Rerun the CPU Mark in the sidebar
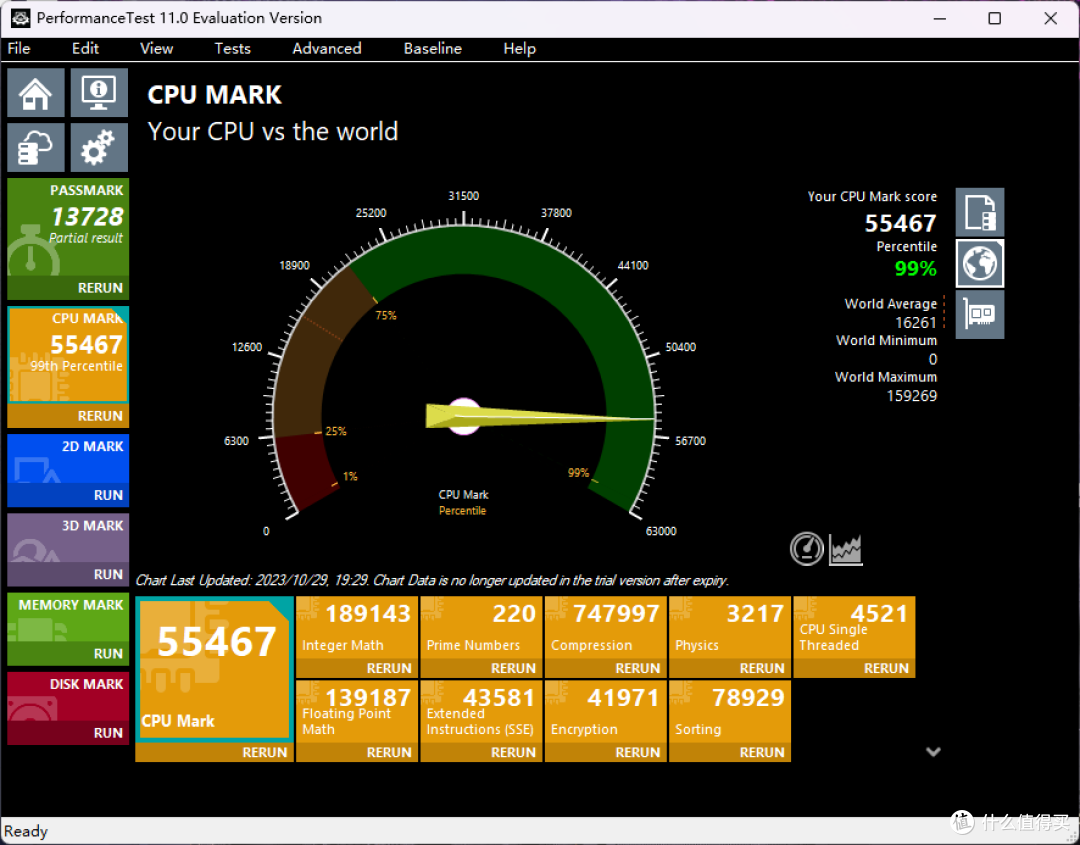The width and height of the screenshot is (1080, 845). coord(68,416)
